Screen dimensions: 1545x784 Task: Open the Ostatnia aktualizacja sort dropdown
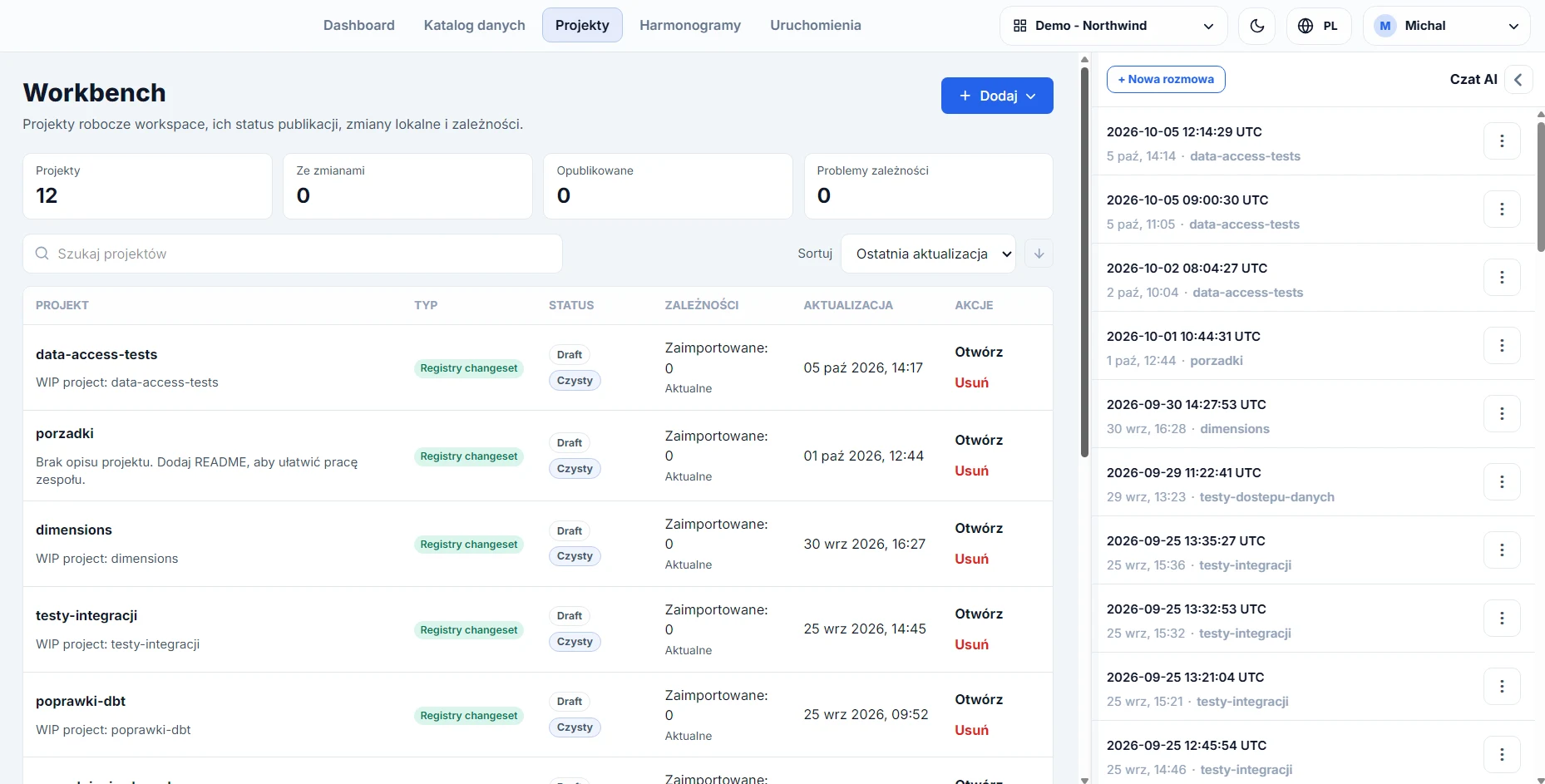click(x=928, y=254)
